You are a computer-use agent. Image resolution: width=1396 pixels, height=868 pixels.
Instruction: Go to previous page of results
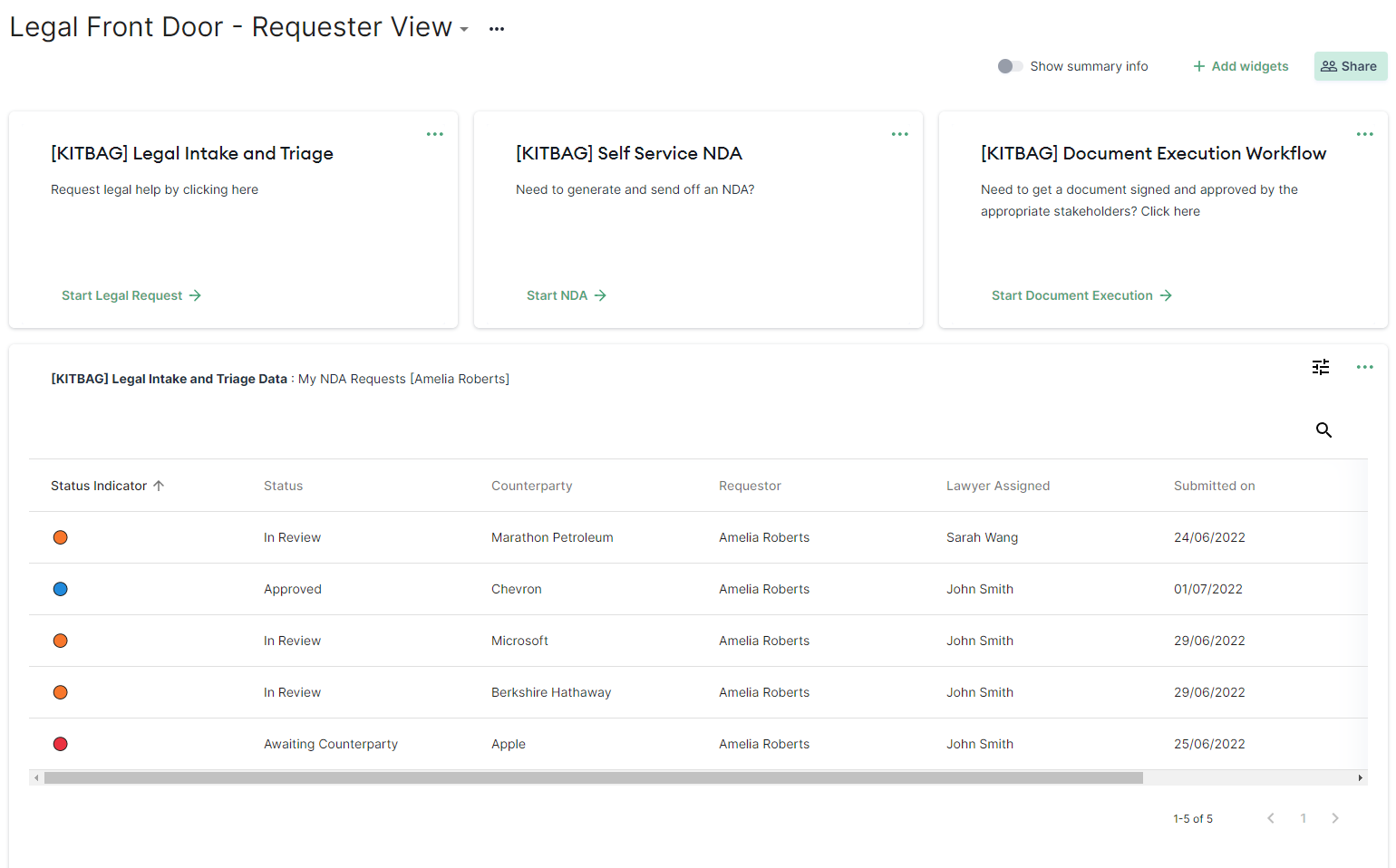tap(1271, 818)
